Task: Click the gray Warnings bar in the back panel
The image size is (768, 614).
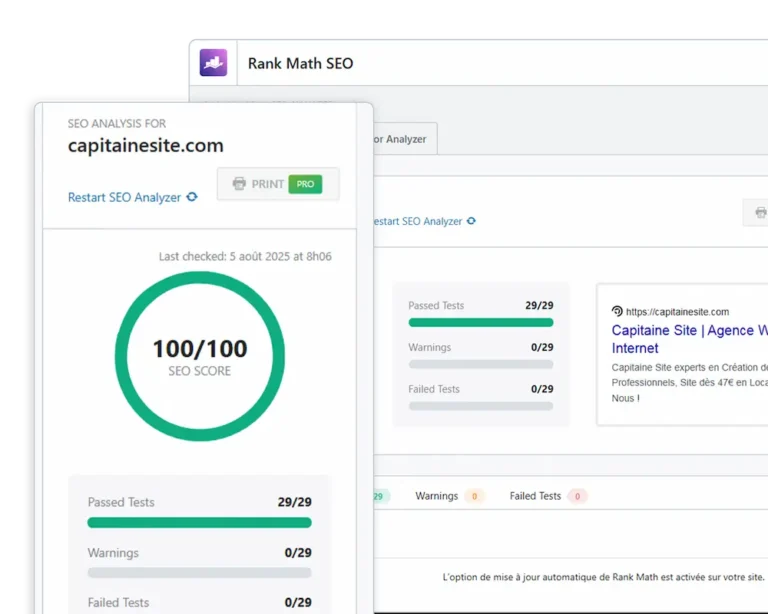Action: (x=480, y=364)
